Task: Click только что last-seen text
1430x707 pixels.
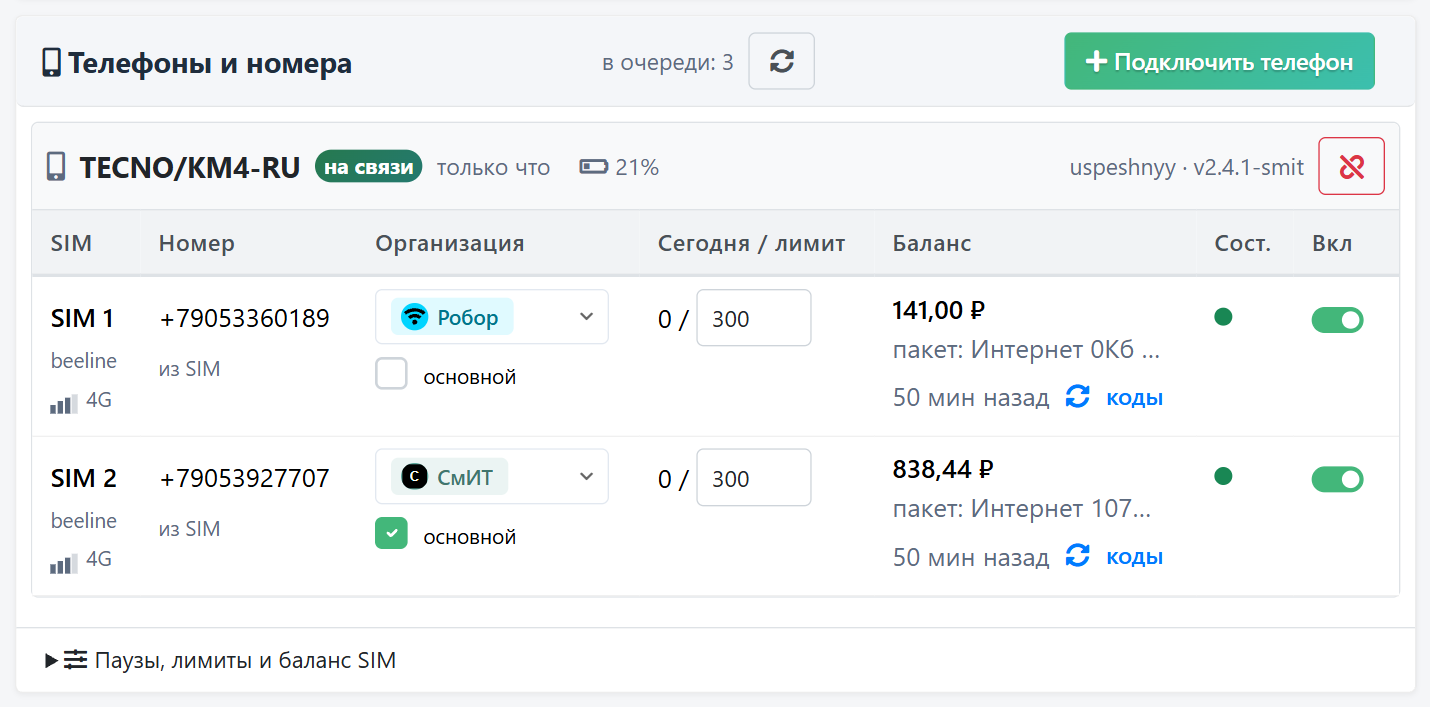Action: (493, 167)
